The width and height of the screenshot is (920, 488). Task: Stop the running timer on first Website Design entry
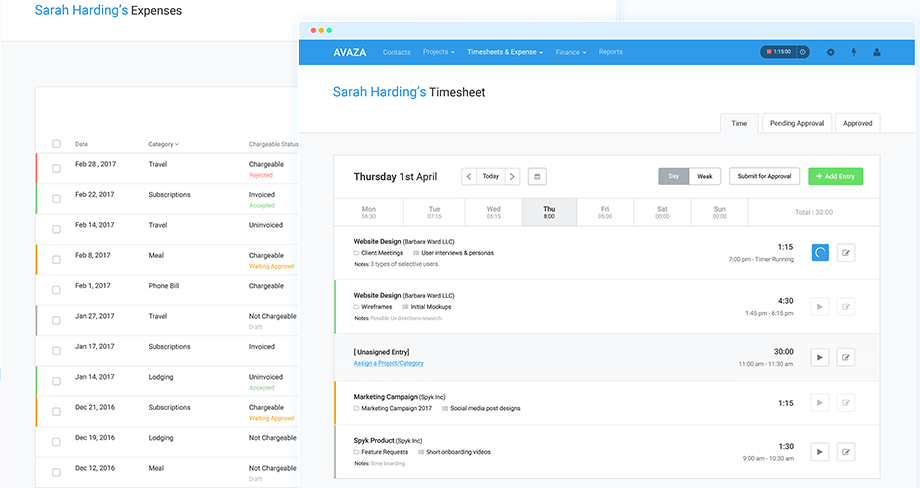point(820,253)
